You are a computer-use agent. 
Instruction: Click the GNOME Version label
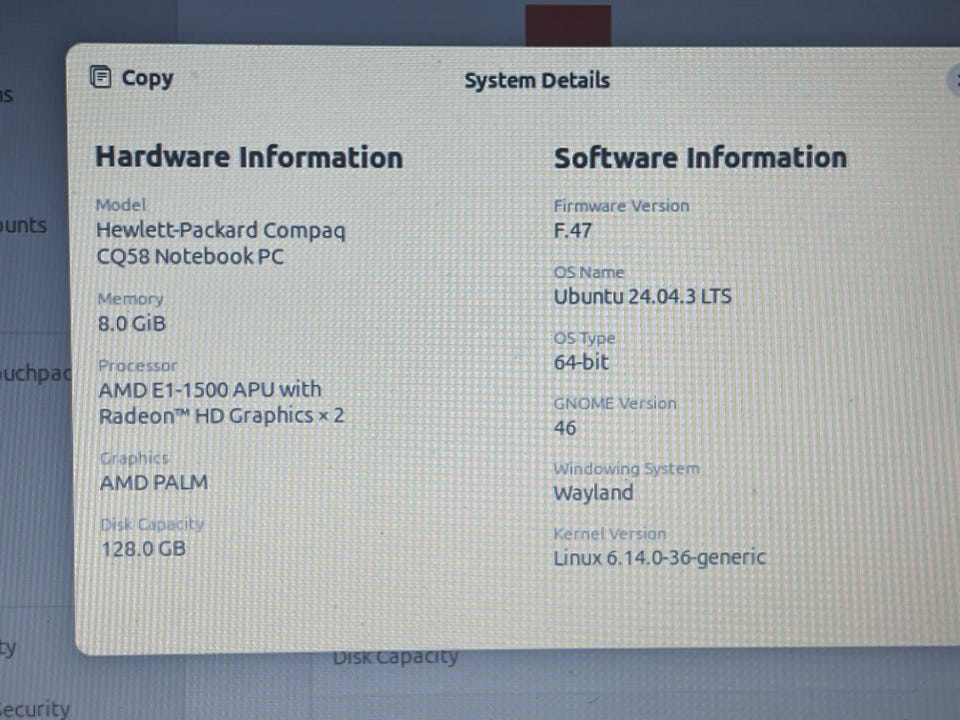pyautogui.click(x=615, y=403)
